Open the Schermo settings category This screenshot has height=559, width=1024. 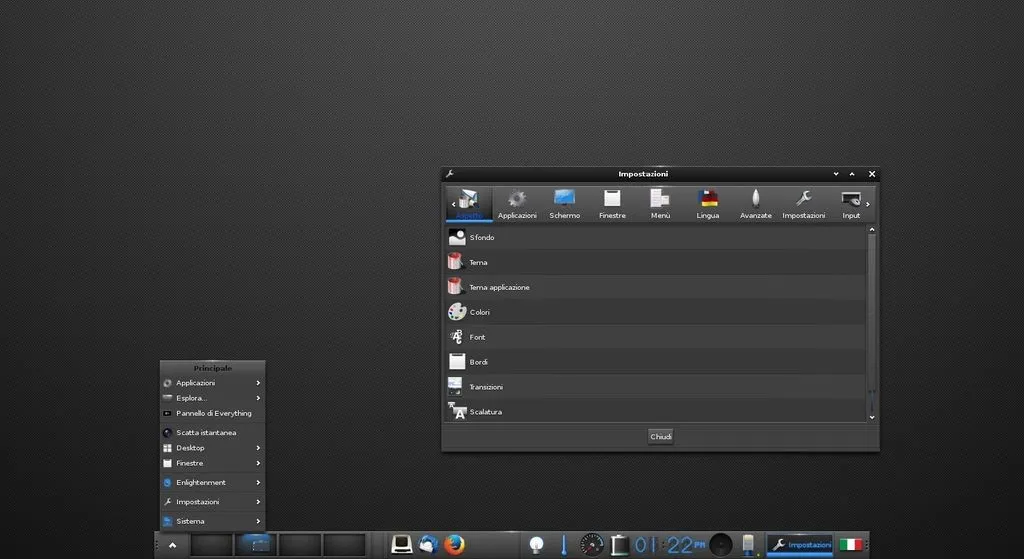[564, 203]
